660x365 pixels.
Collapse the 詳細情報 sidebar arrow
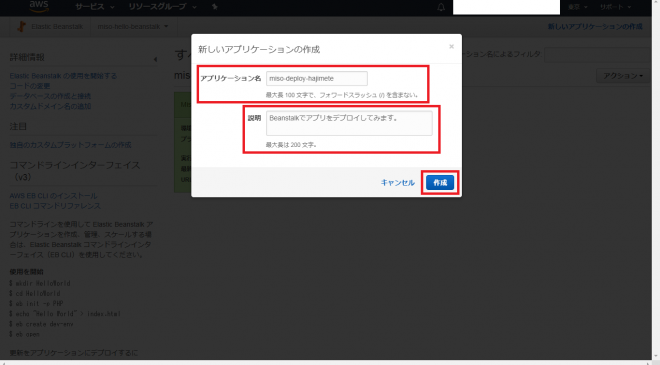155,59
